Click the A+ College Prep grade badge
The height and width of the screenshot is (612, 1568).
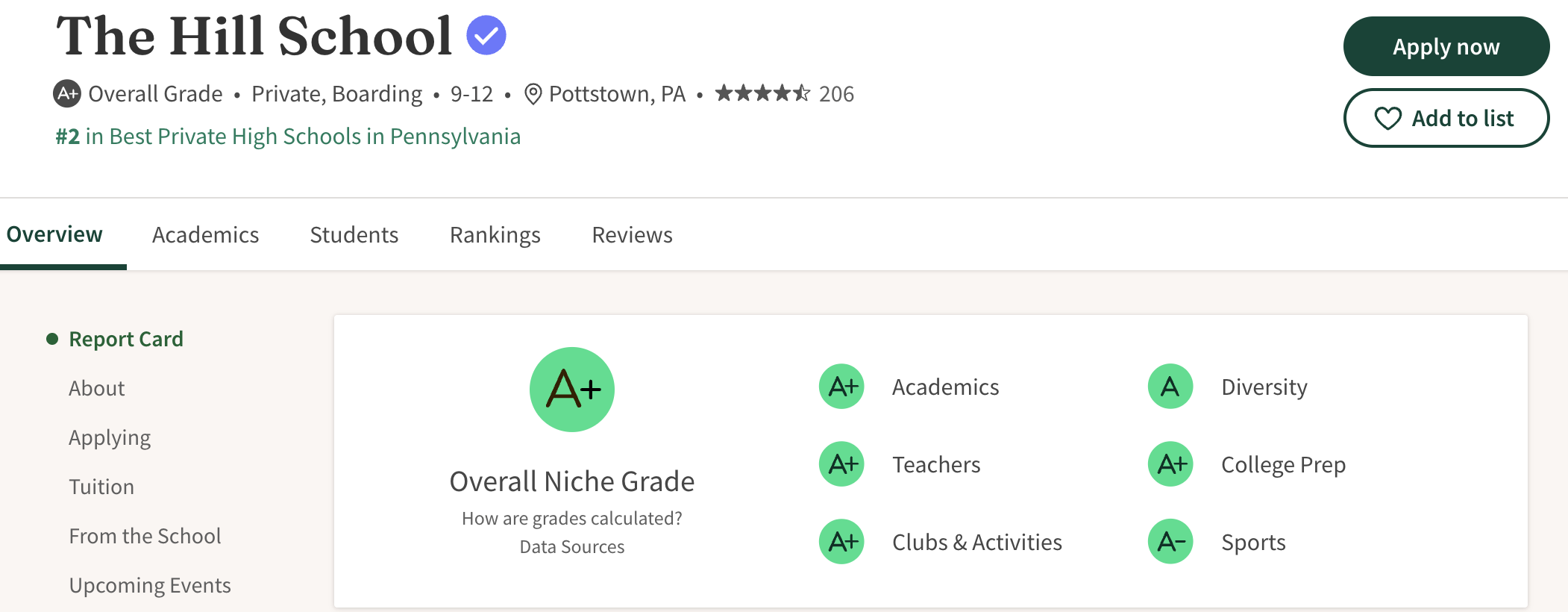1169,464
